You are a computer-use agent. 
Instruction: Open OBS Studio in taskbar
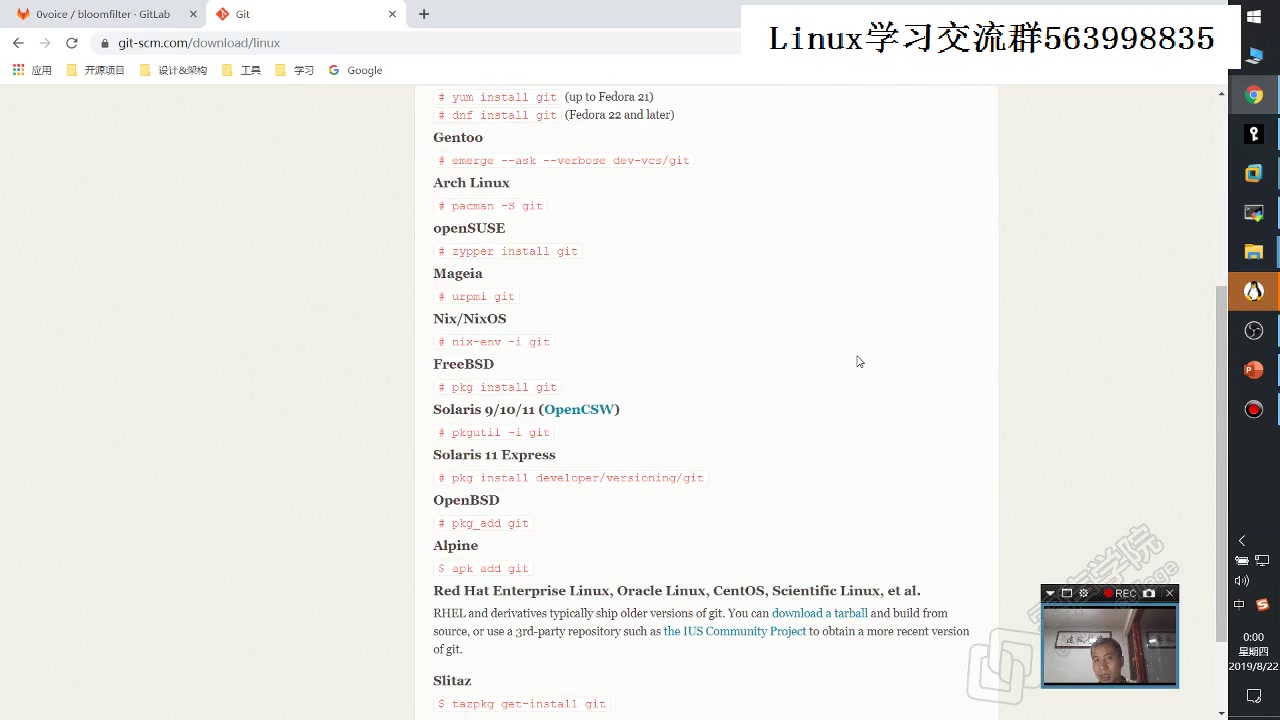coord(1254,331)
